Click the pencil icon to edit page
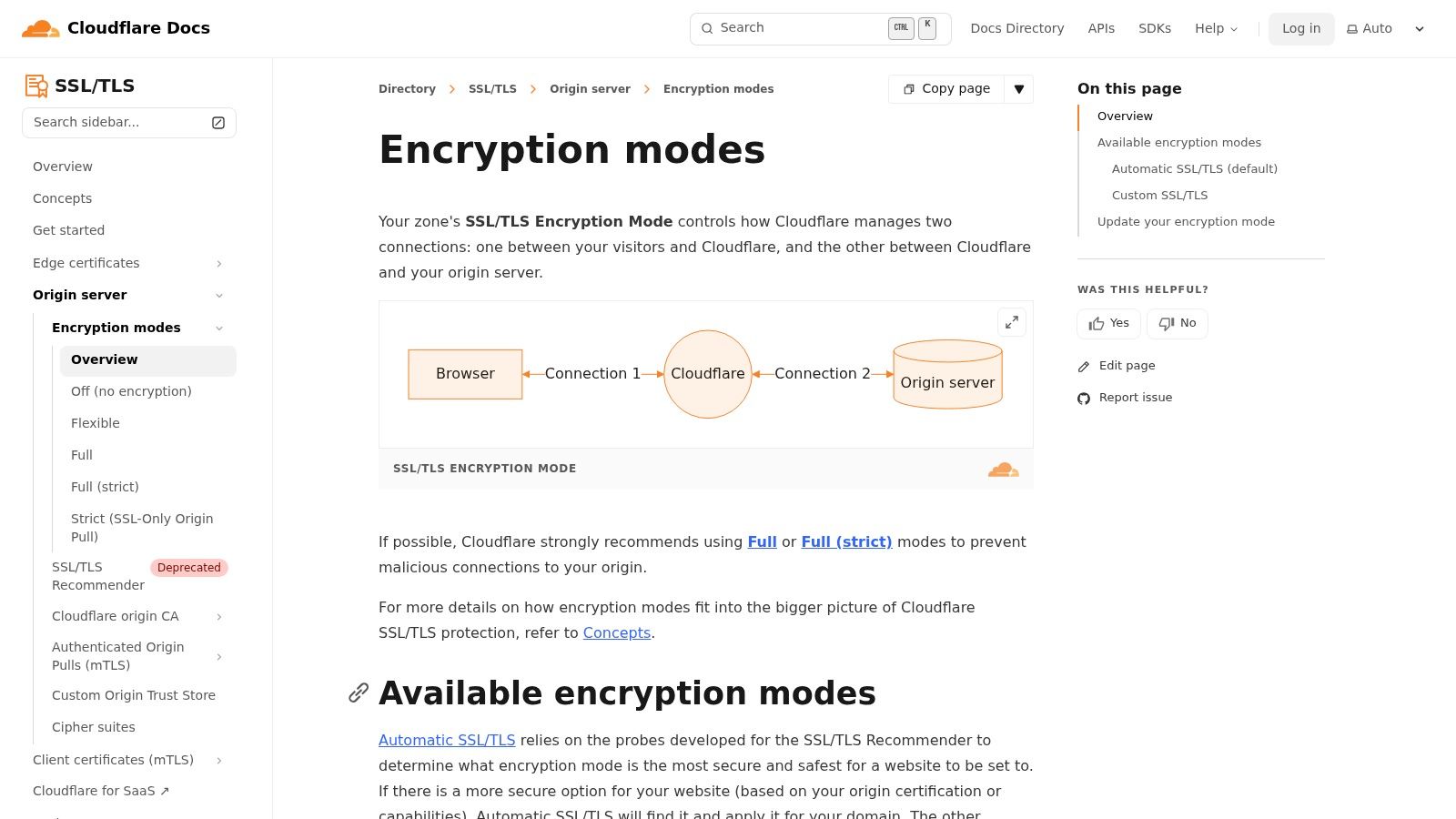This screenshot has width=1456, height=819. point(1083,366)
